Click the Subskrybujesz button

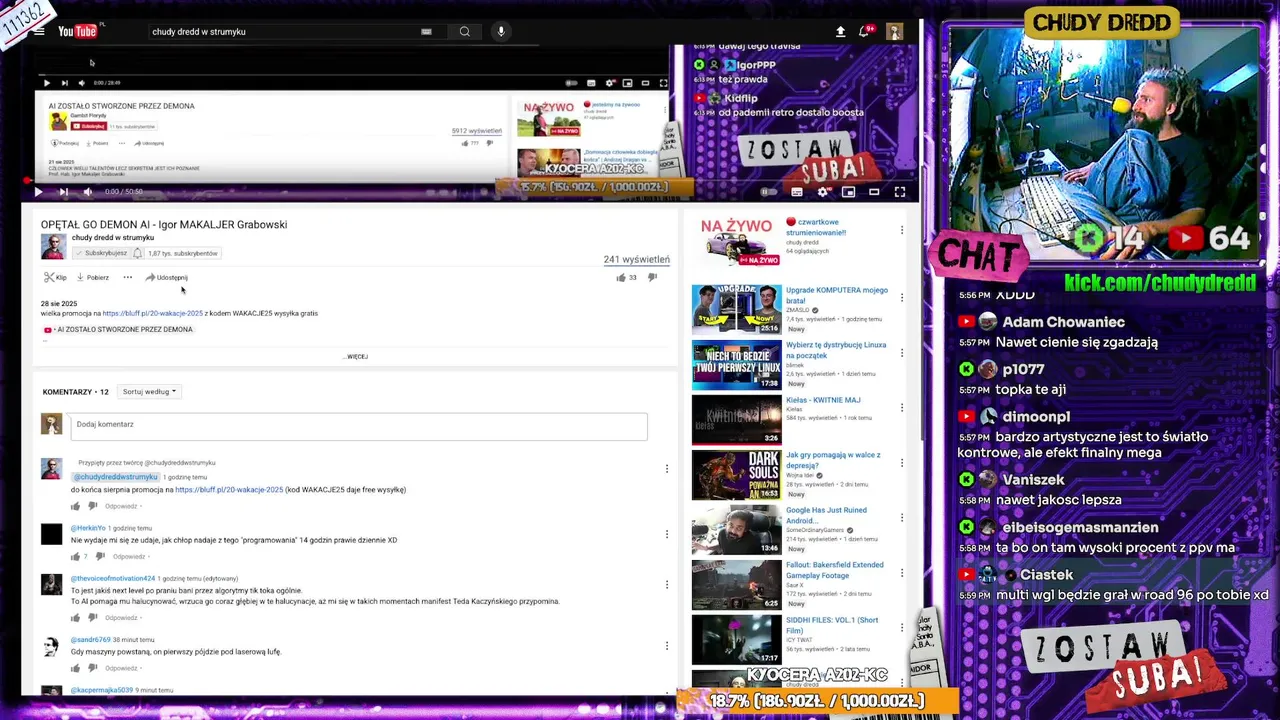101,253
